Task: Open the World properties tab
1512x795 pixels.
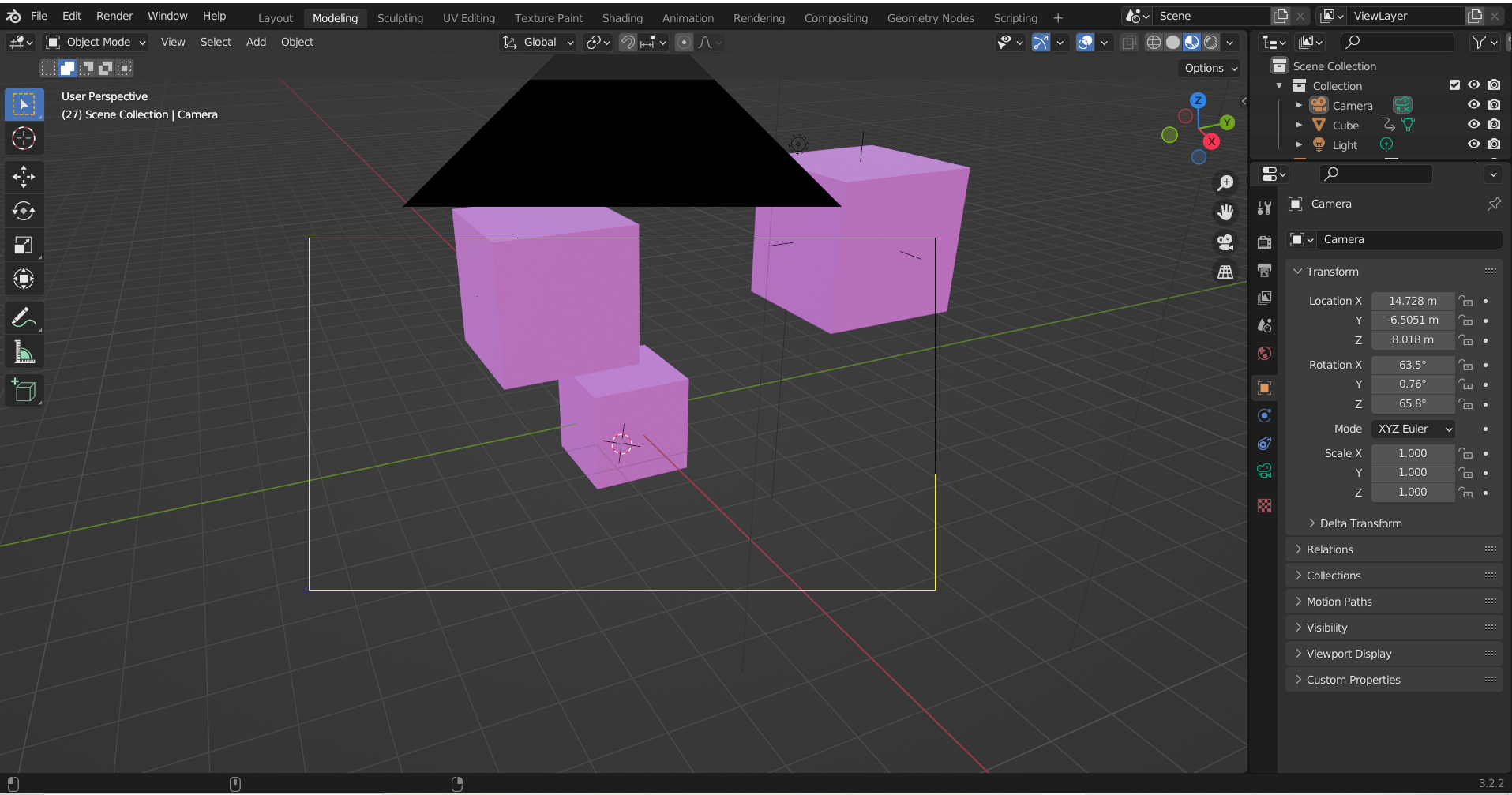Action: coord(1265,353)
